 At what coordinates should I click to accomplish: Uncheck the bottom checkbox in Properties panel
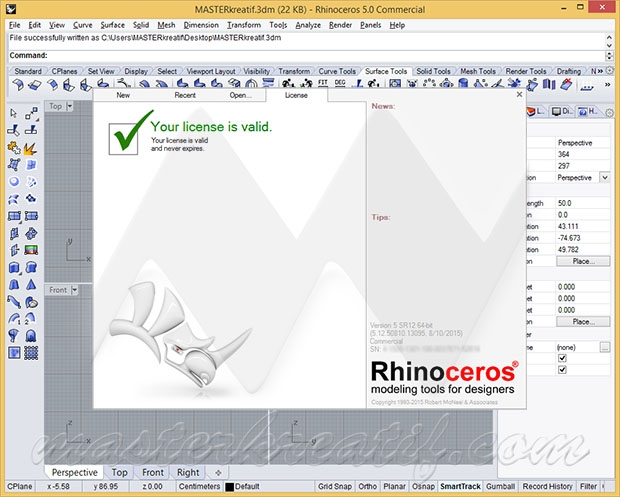pos(562,370)
